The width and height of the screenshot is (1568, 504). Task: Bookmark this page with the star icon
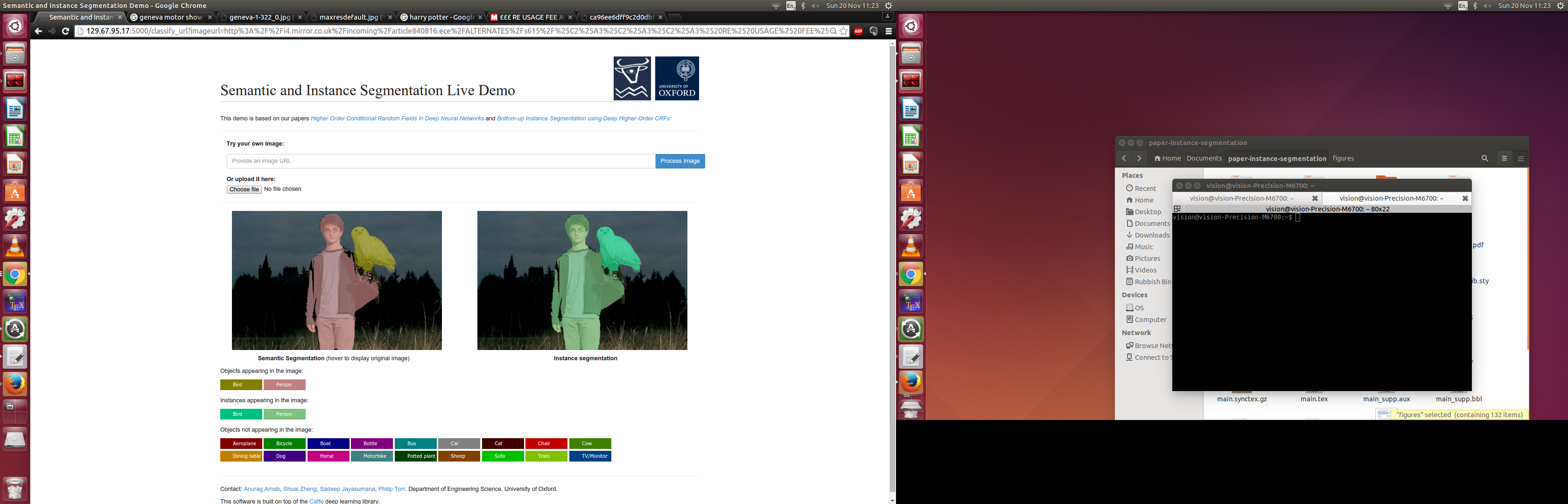pos(843,31)
